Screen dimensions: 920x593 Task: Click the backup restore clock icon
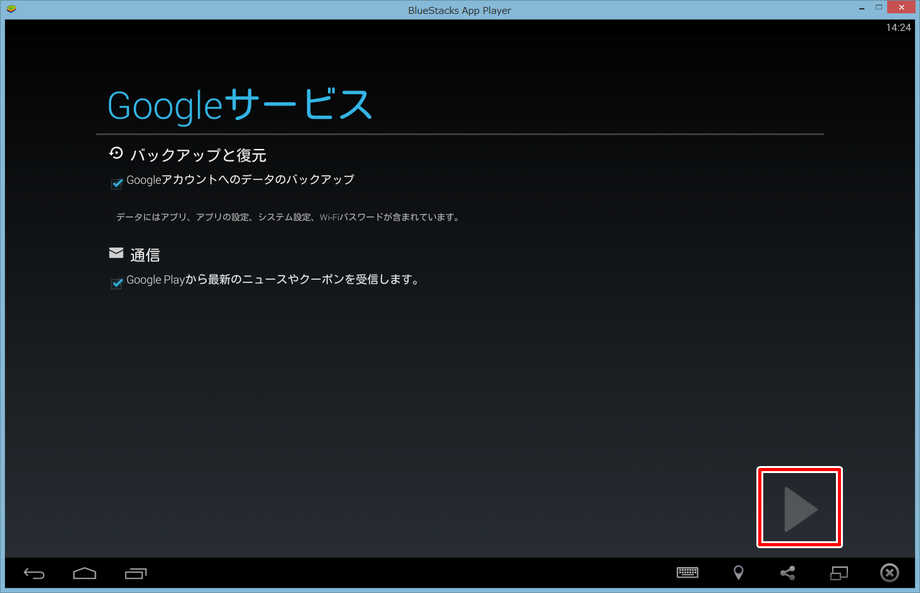116,154
